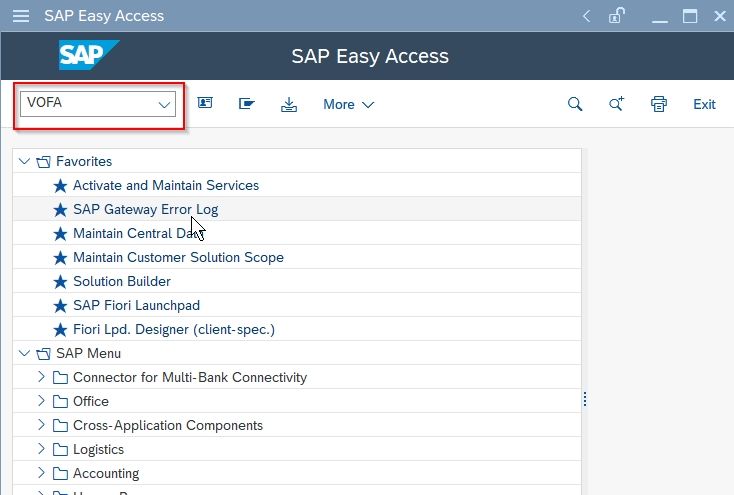Open SAP Gateway Error Log favorite
734x495 pixels.
[x=146, y=209]
